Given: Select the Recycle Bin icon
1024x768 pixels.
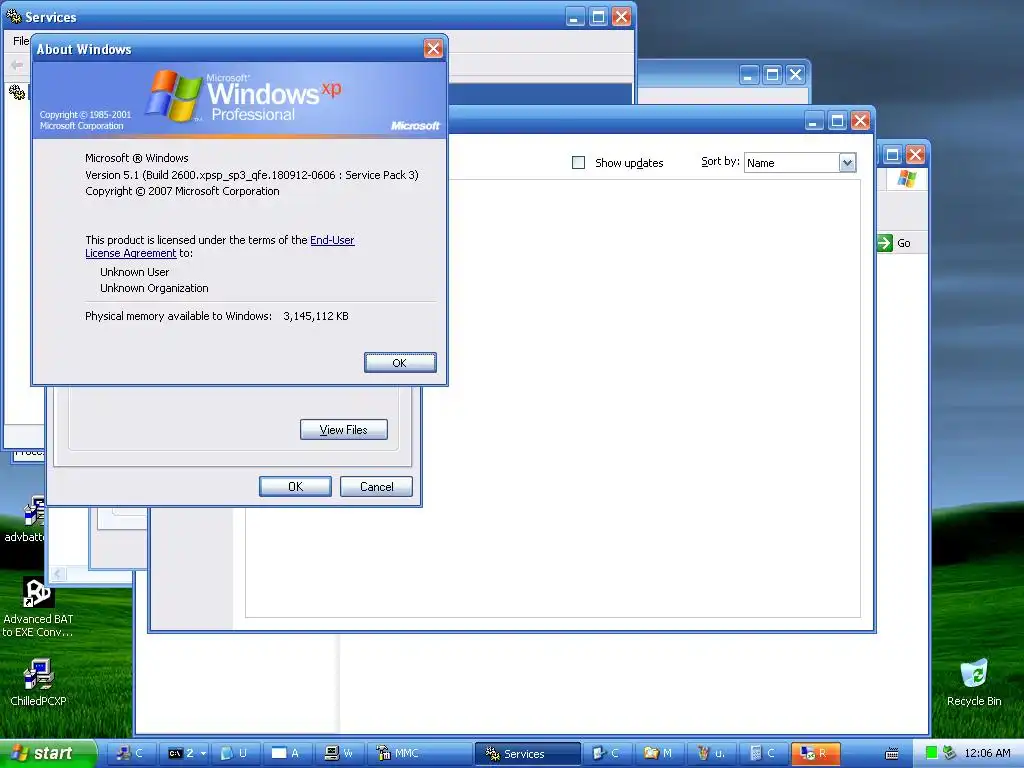Looking at the screenshot, I should [x=974, y=682].
